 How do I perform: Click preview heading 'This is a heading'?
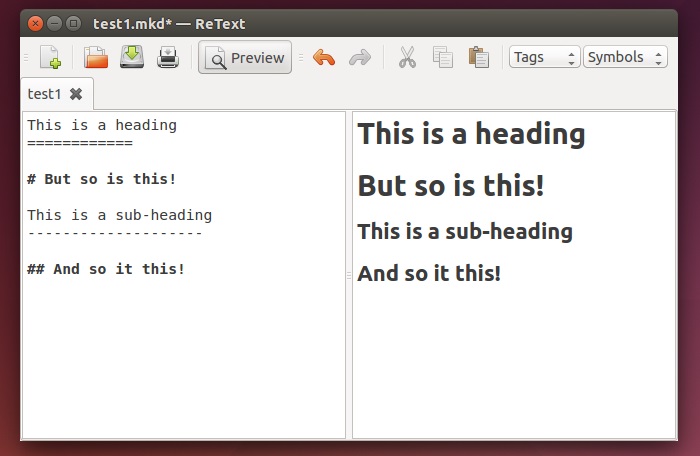[x=471, y=134]
